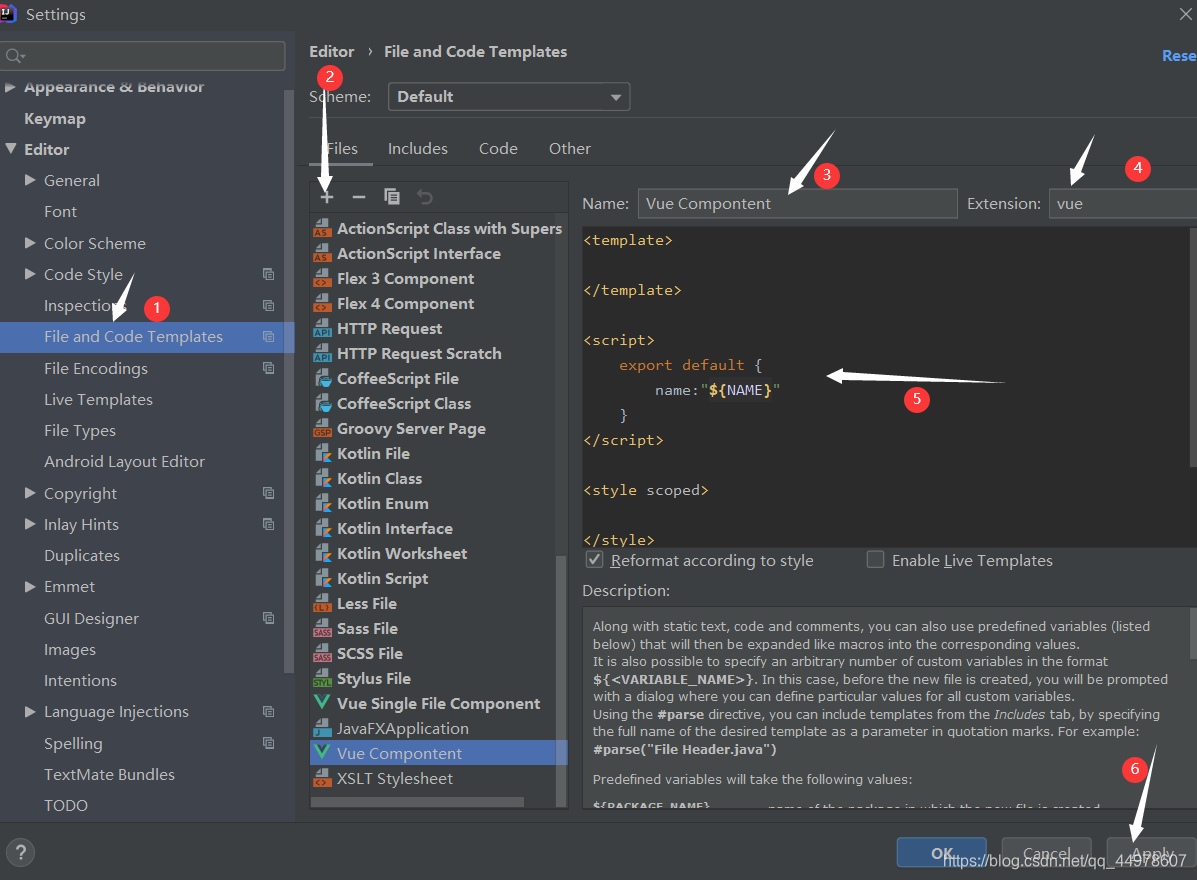Click the Kotlin File icon
The height and width of the screenshot is (880, 1197).
(322, 453)
